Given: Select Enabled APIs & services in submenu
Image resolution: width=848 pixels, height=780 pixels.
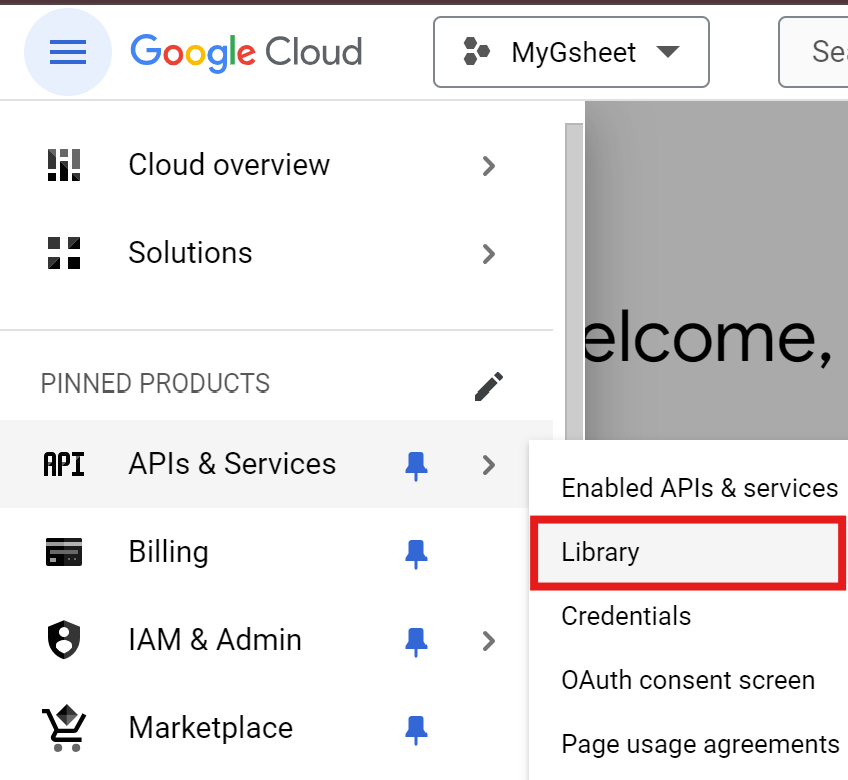Looking at the screenshot, I should coord(688,488).
